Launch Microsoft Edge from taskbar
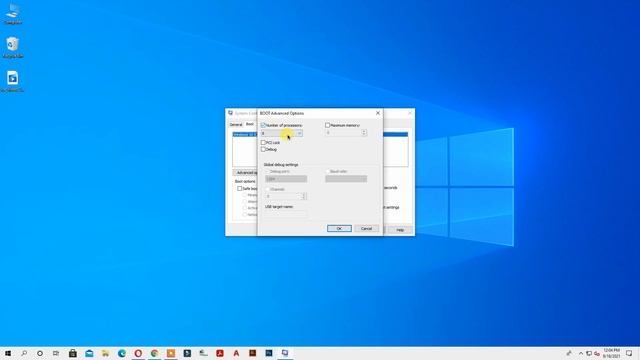Image resolution: width=640 pixels, height=360 pixels. tap(122, 353)
